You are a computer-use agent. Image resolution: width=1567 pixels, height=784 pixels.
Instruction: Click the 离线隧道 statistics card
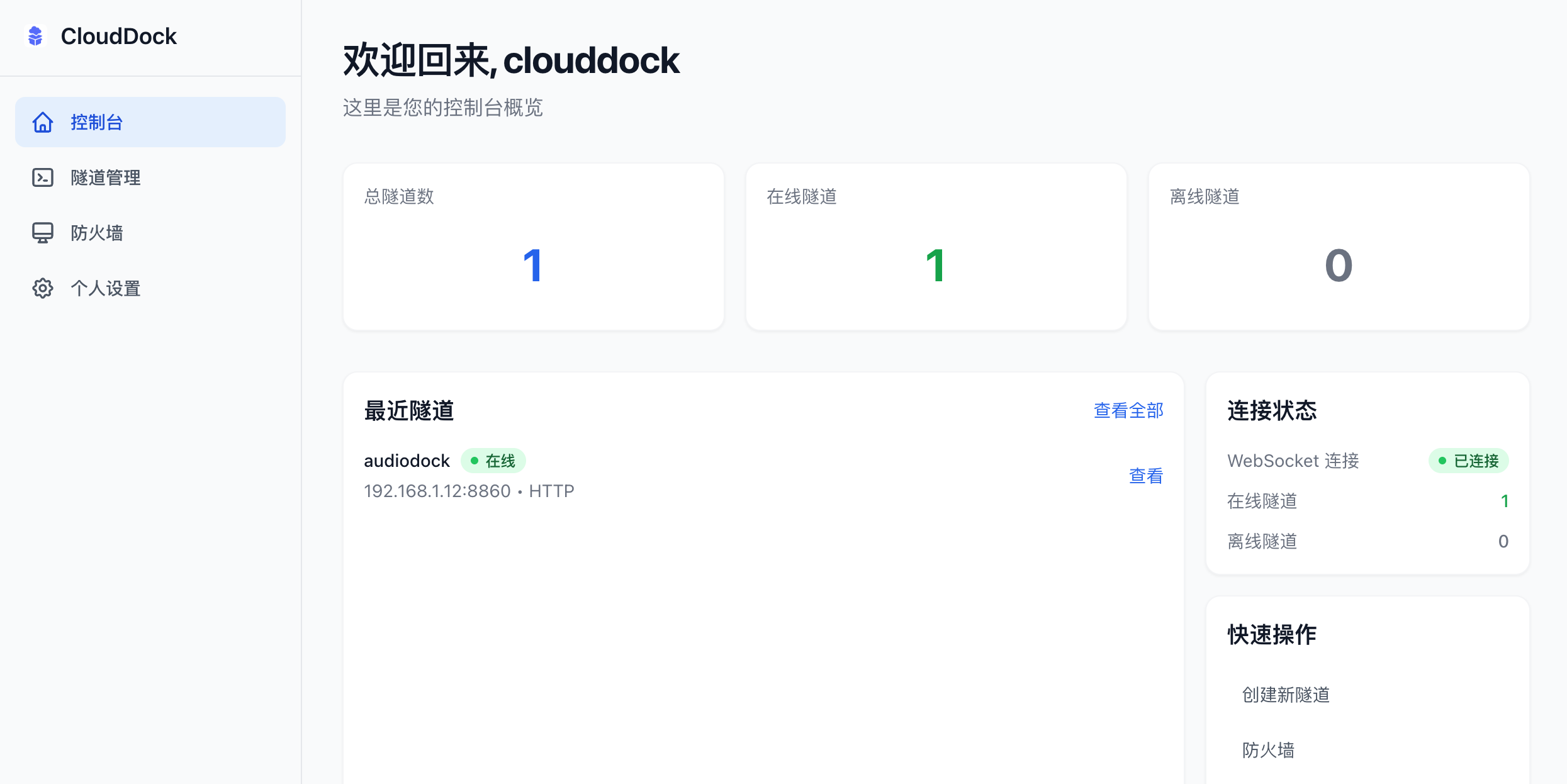[1339, 246]
